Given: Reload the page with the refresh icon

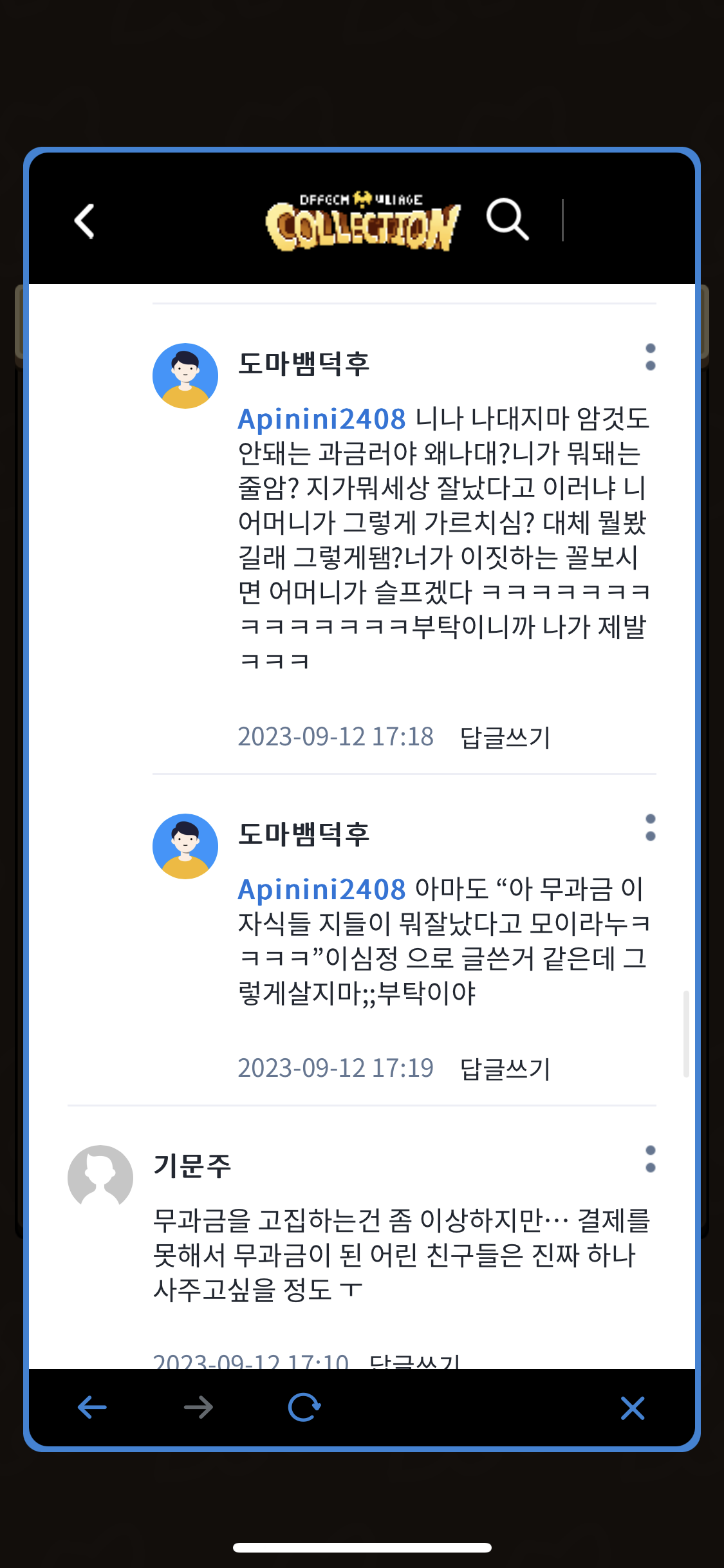Looking at the screenshot, I should click(x=304, y=1407).
